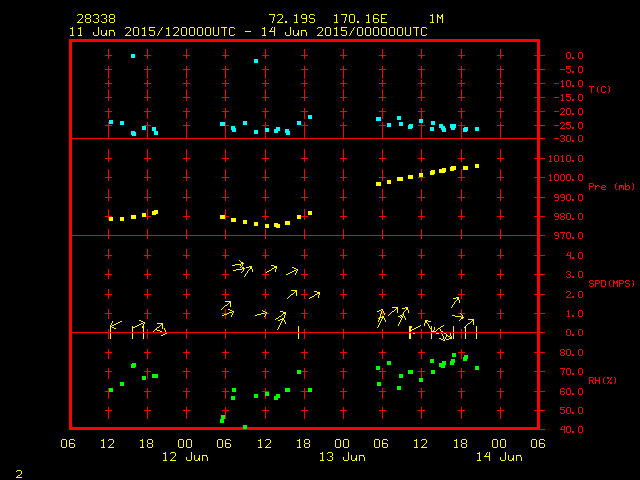Click the 1M label in header
The height and width of the screenshot is (480, 640).
click(436, 19)
